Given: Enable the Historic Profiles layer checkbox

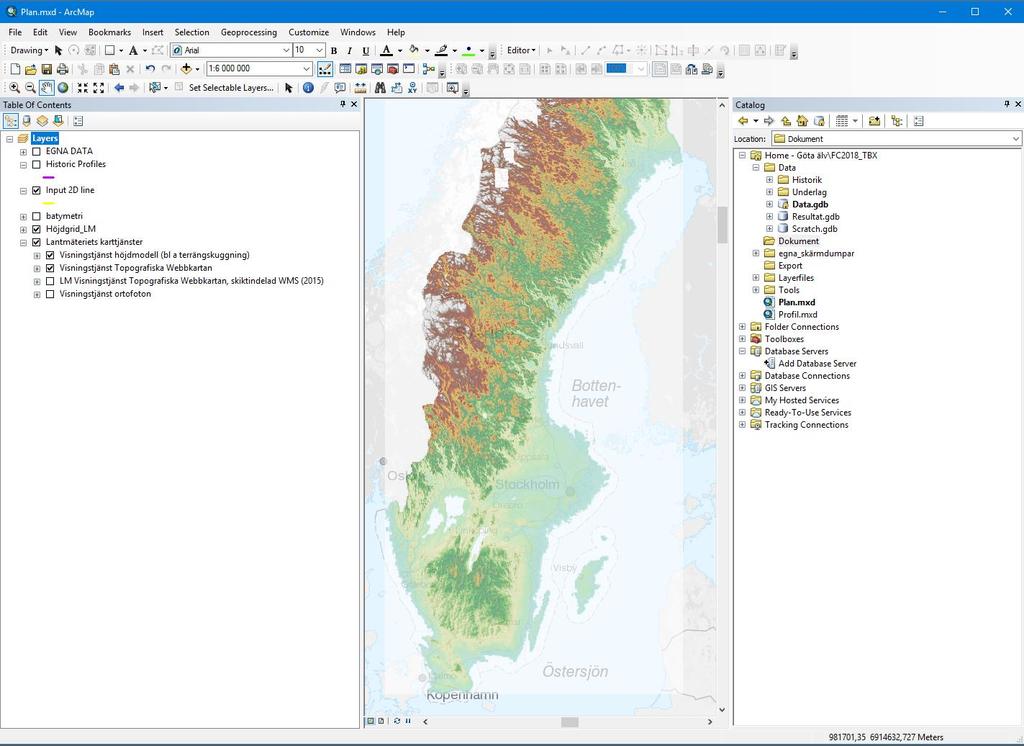Looking at the screenshot, I should [37, 165].
